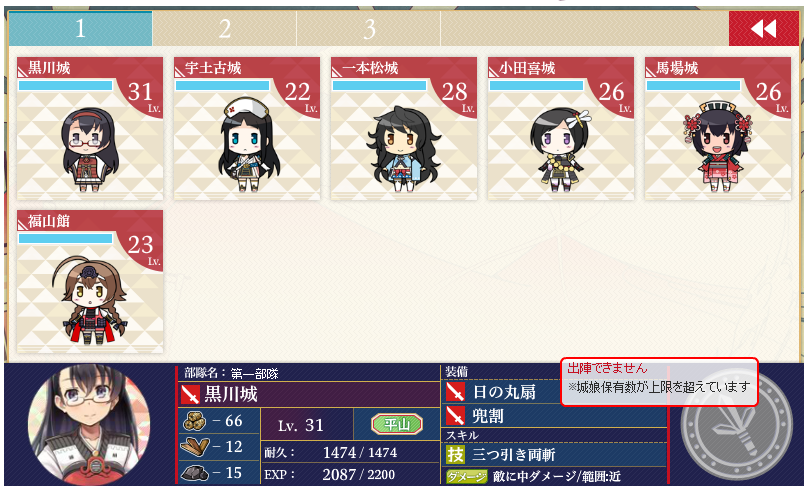809x492 pixels.
Task: Switch to squad tab 2
Action: click(x=224, y=28)
